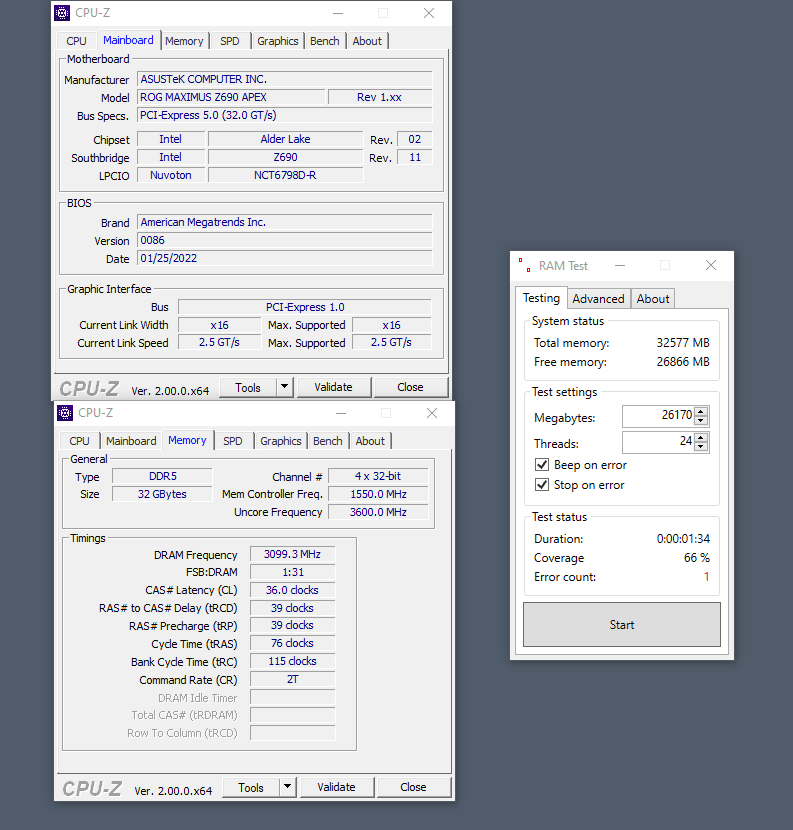Click the BIOS version 0086 value

tap(285, 240)
